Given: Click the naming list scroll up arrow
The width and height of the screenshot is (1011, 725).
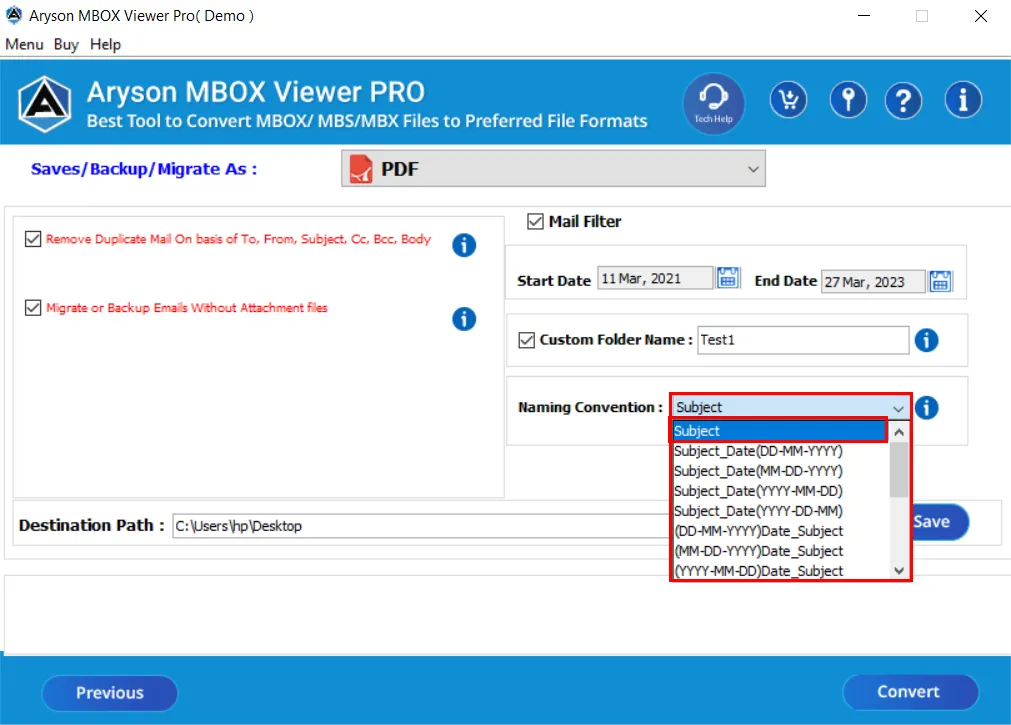Looking at the screenshot, I should (x=899, y=432).
